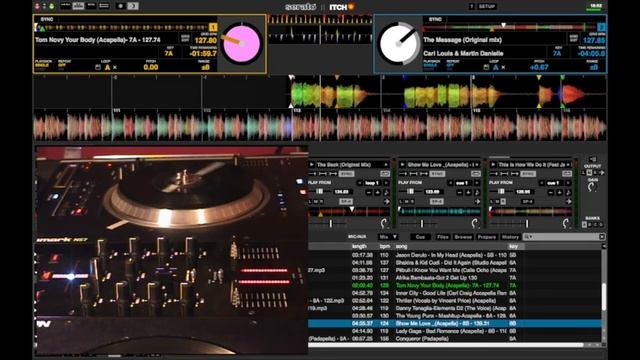Viewport: 640px width, 360px height.
Task: Toggle SYNC on The Bank sample slot
Action: (347, 174)
